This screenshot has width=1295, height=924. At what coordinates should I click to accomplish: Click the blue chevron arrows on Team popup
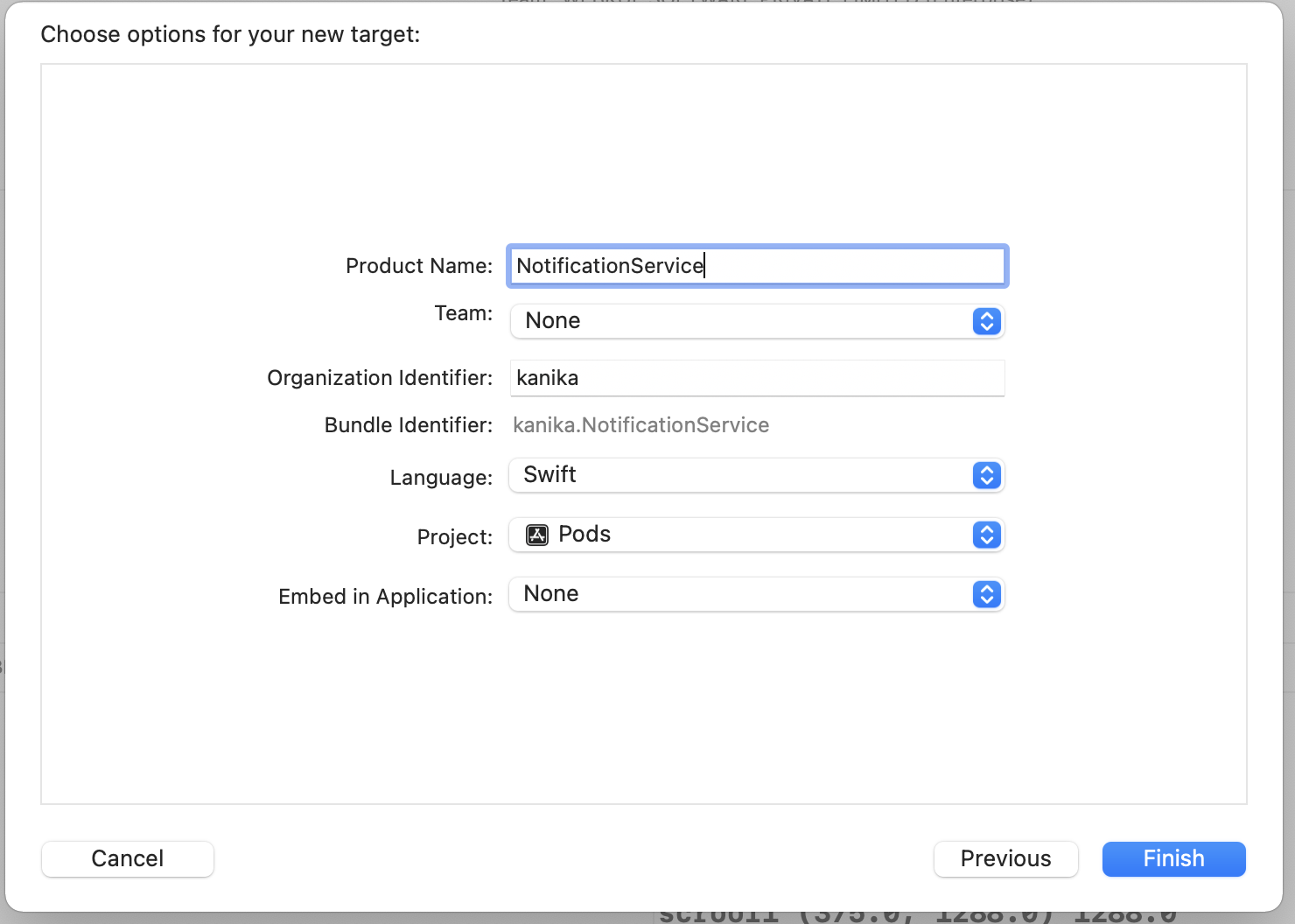pos(986,321)
